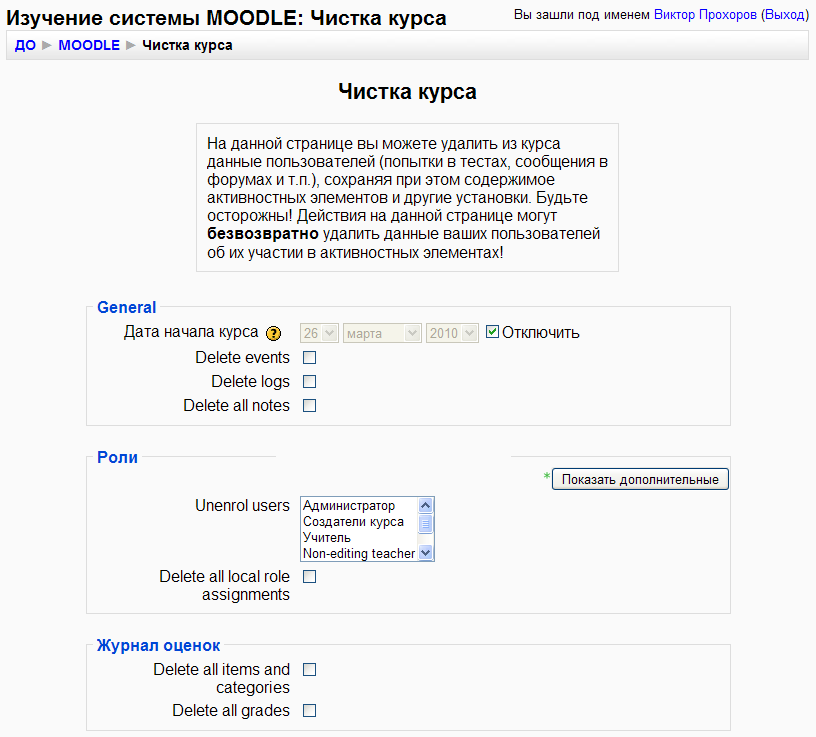The height and width of the screenshot is (737, 816).
Task: Enable the Delete events checkbox
Action: tap(310, 357)
